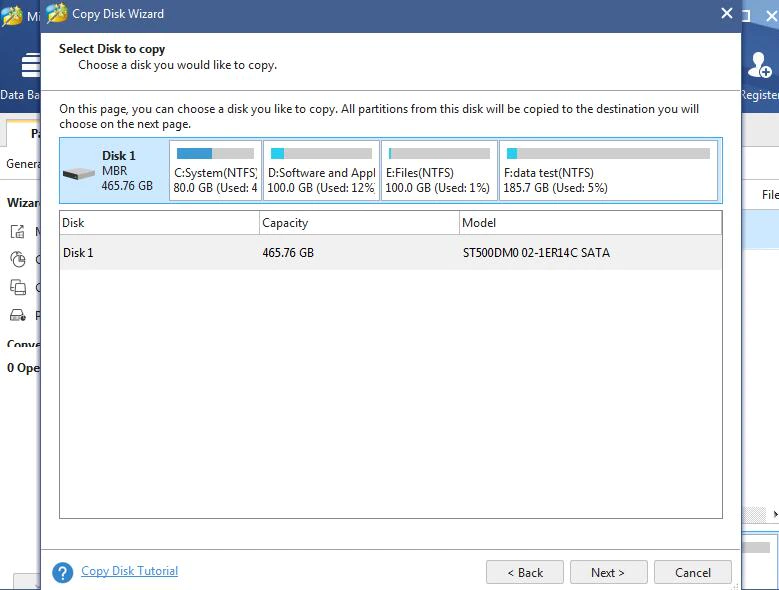Click the blue help question mark icon
Image resolution: width=779 pixels, height=590 pixels.
point(63,573)
